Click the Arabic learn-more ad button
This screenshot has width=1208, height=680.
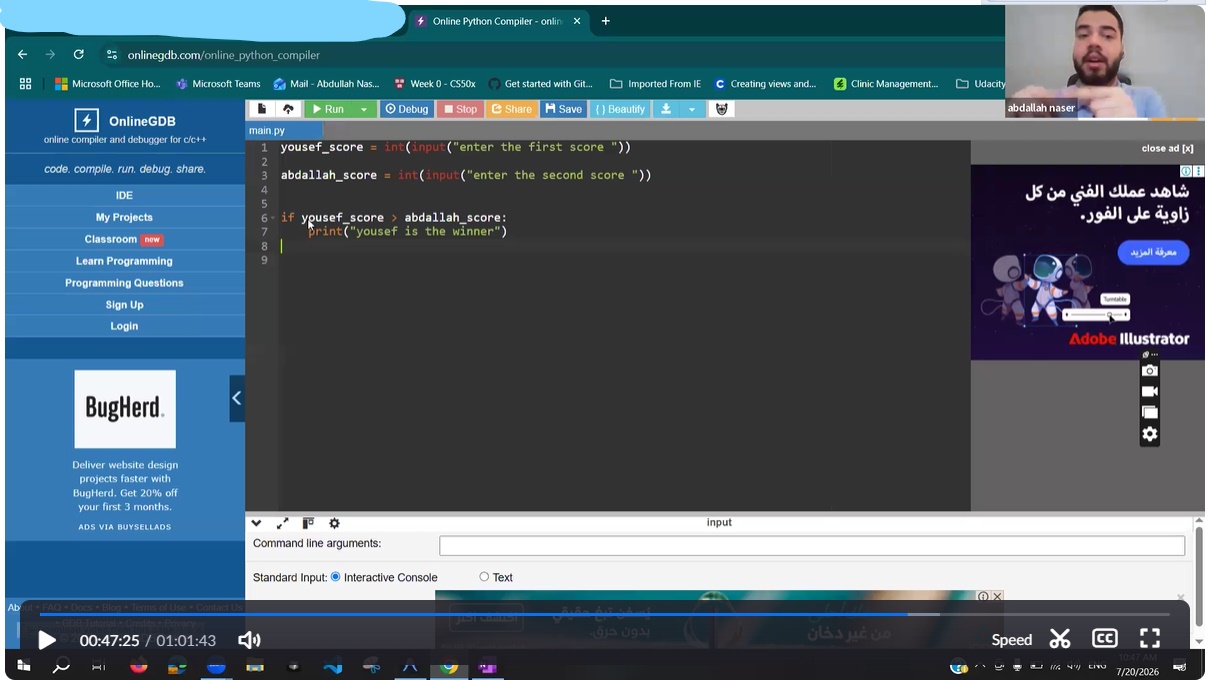point(1152,252)
